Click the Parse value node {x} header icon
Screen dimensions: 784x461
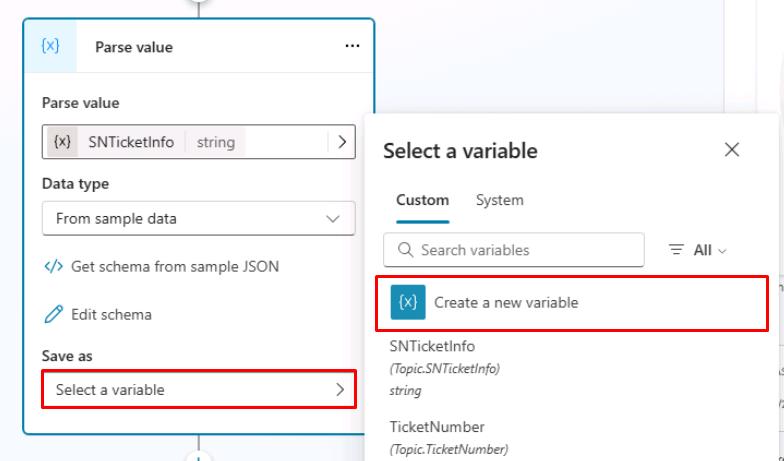(x=50, y=47)
